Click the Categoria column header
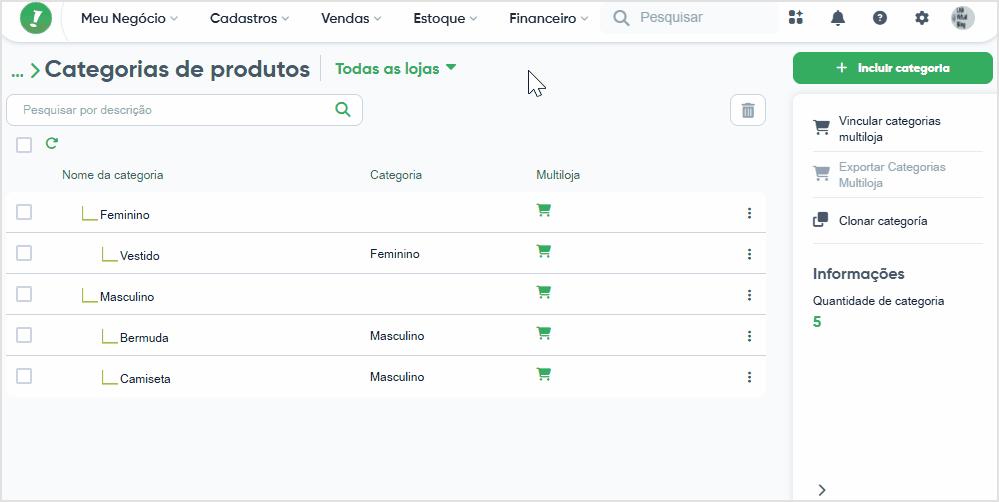Viewport: 999px width, 502px height. pos(396,175)
